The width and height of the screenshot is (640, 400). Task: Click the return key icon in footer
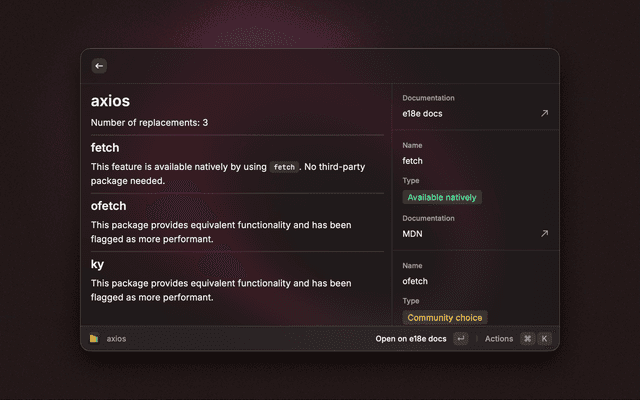(x=461, y=338)
